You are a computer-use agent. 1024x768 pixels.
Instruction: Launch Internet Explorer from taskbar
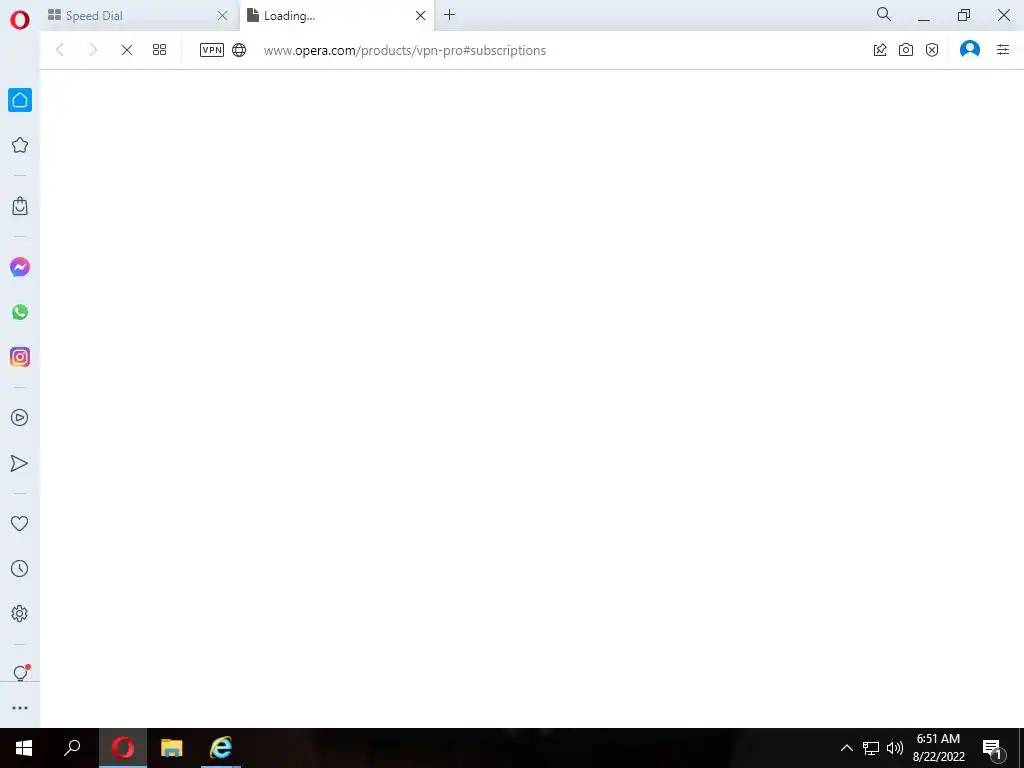pyautogui.click(x=221, y=748)
